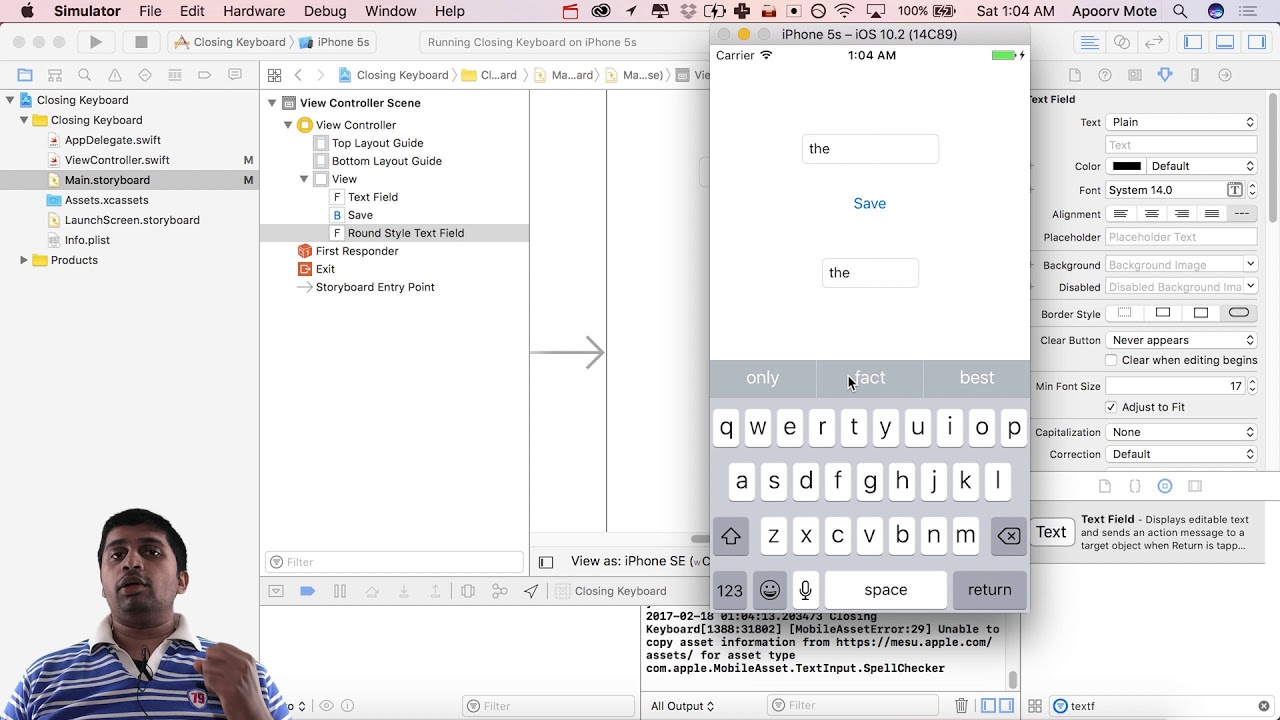Toggle Adjust to Fit checkbox
Viewport: 1280px width, 720px height.
point(1111,407)
